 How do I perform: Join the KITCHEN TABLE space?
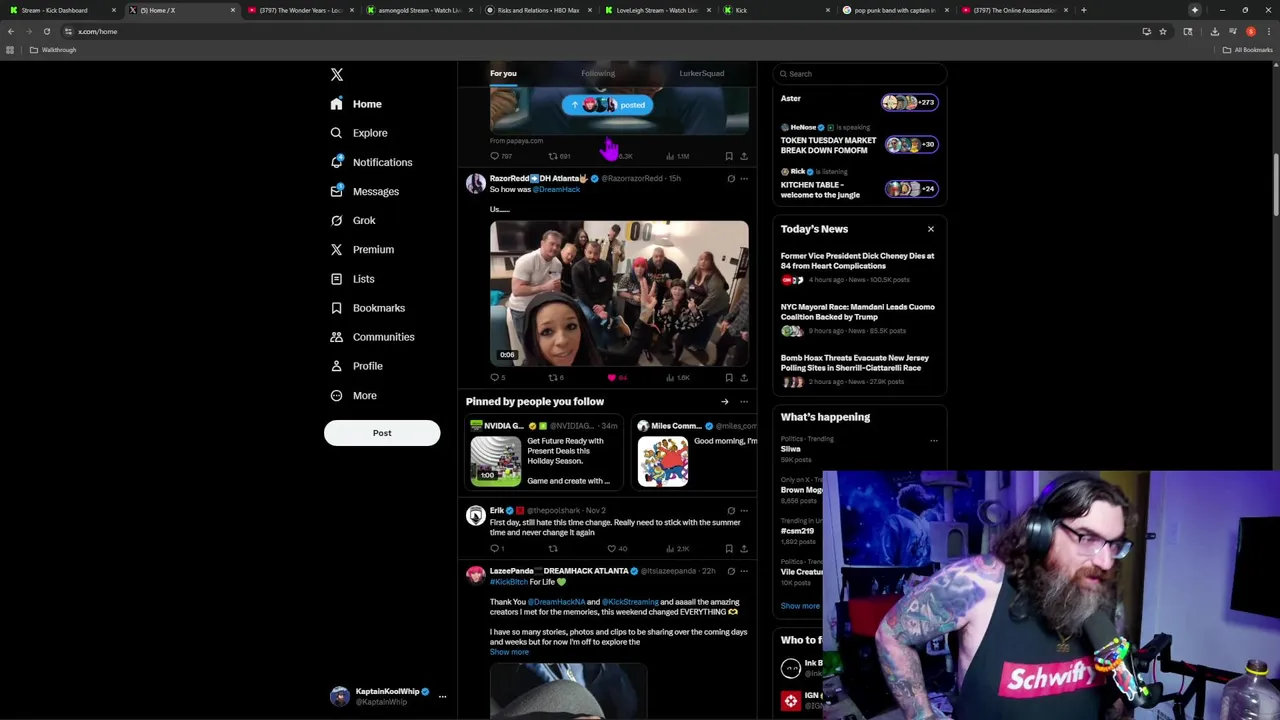859,185
